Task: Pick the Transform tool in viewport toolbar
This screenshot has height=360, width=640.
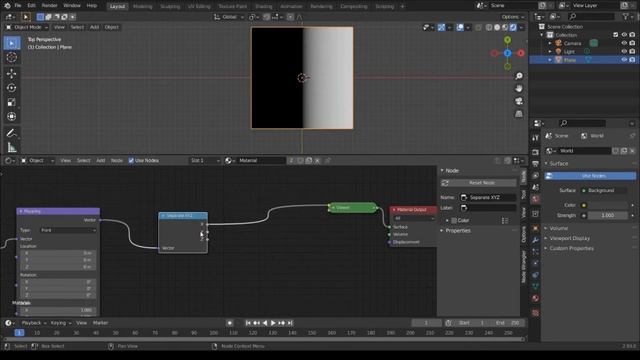Action: point(12,116)
